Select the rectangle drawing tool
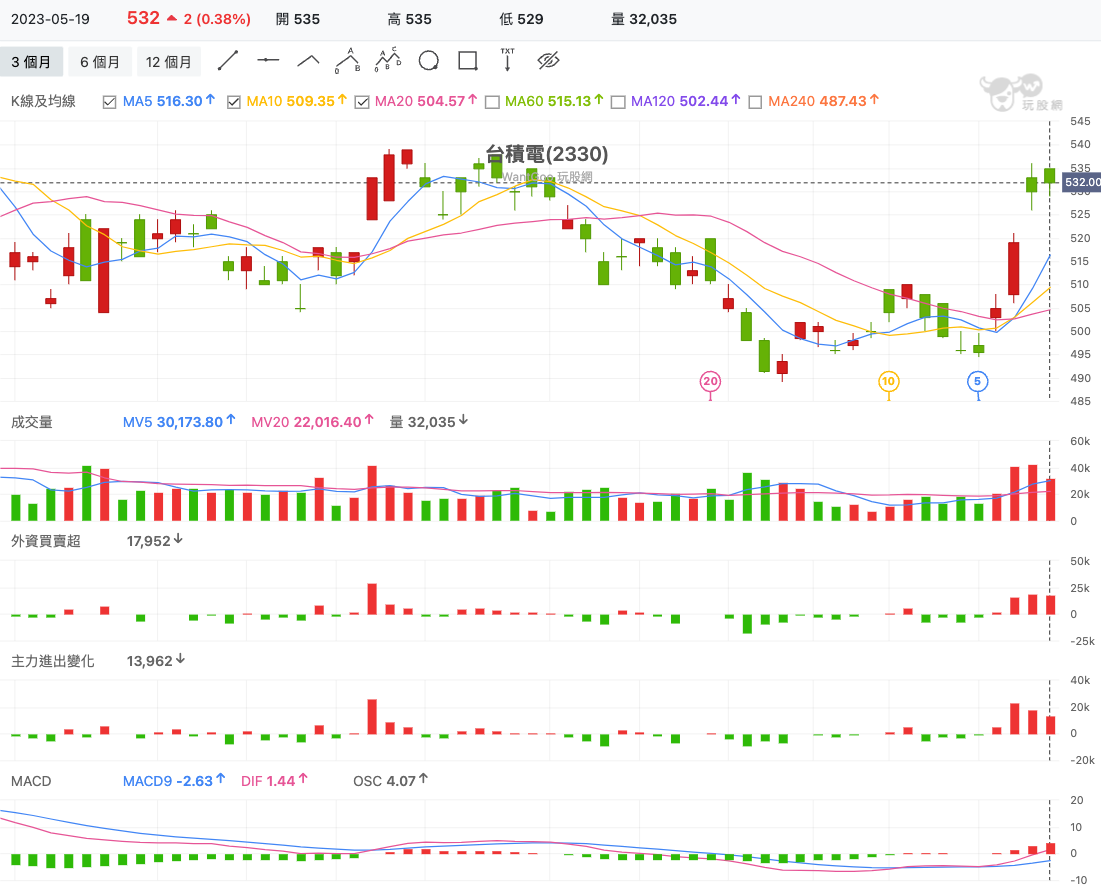This screenshot has height=888, width=1101. tap(468, 61)
